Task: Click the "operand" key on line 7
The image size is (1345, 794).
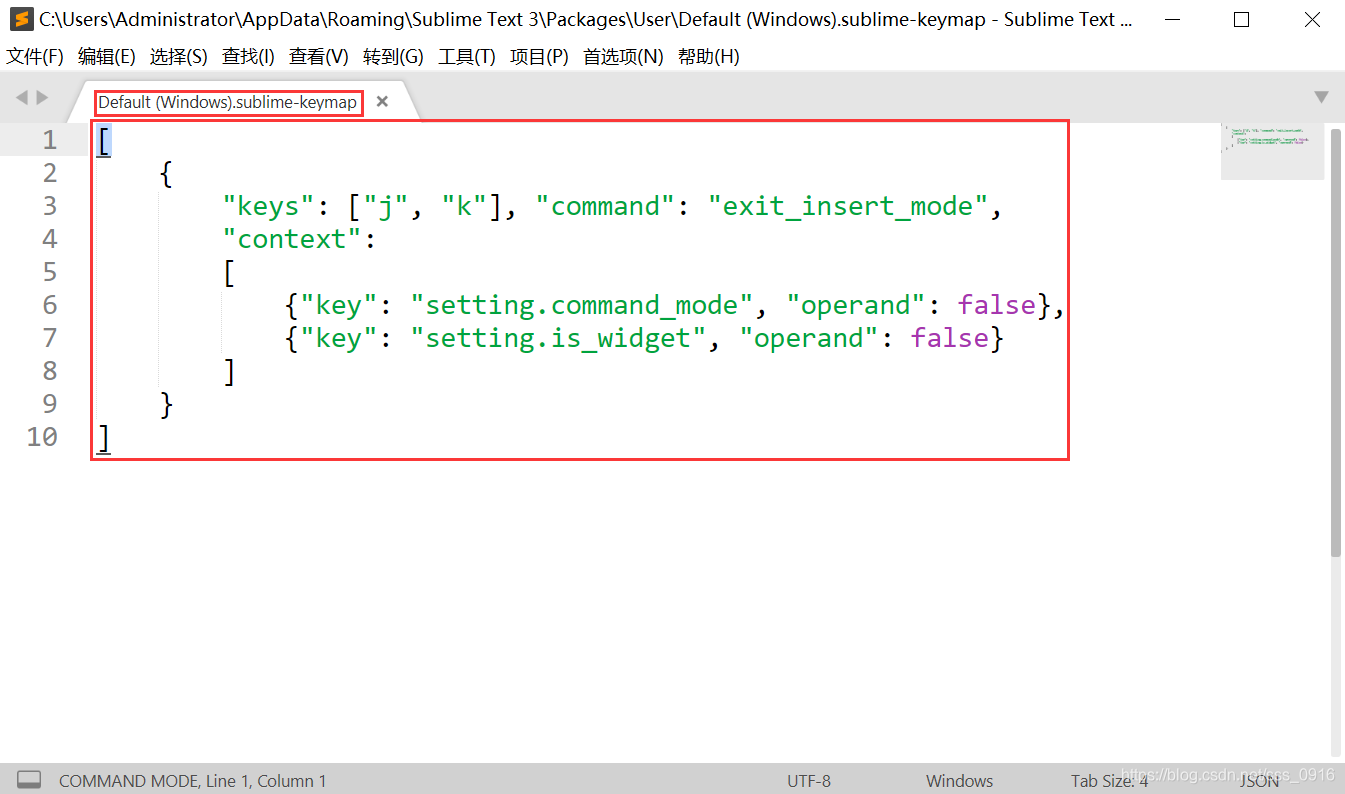Action: click(x=809, y=338)
